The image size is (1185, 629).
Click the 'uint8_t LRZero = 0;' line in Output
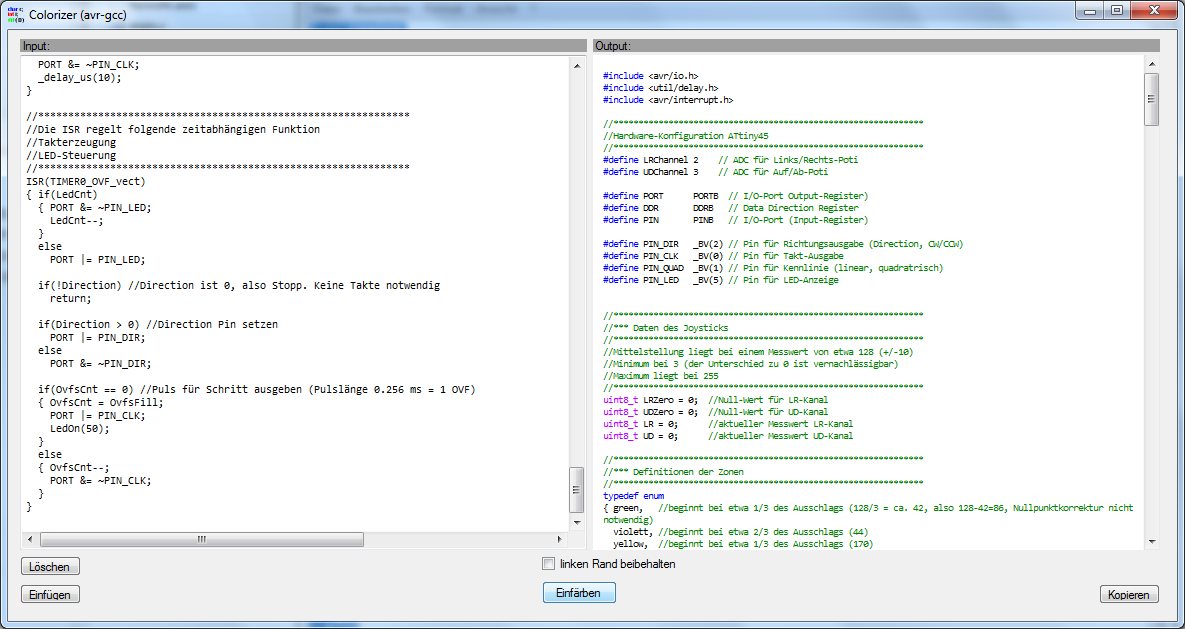pyautogui.click(x=715, y=400)
